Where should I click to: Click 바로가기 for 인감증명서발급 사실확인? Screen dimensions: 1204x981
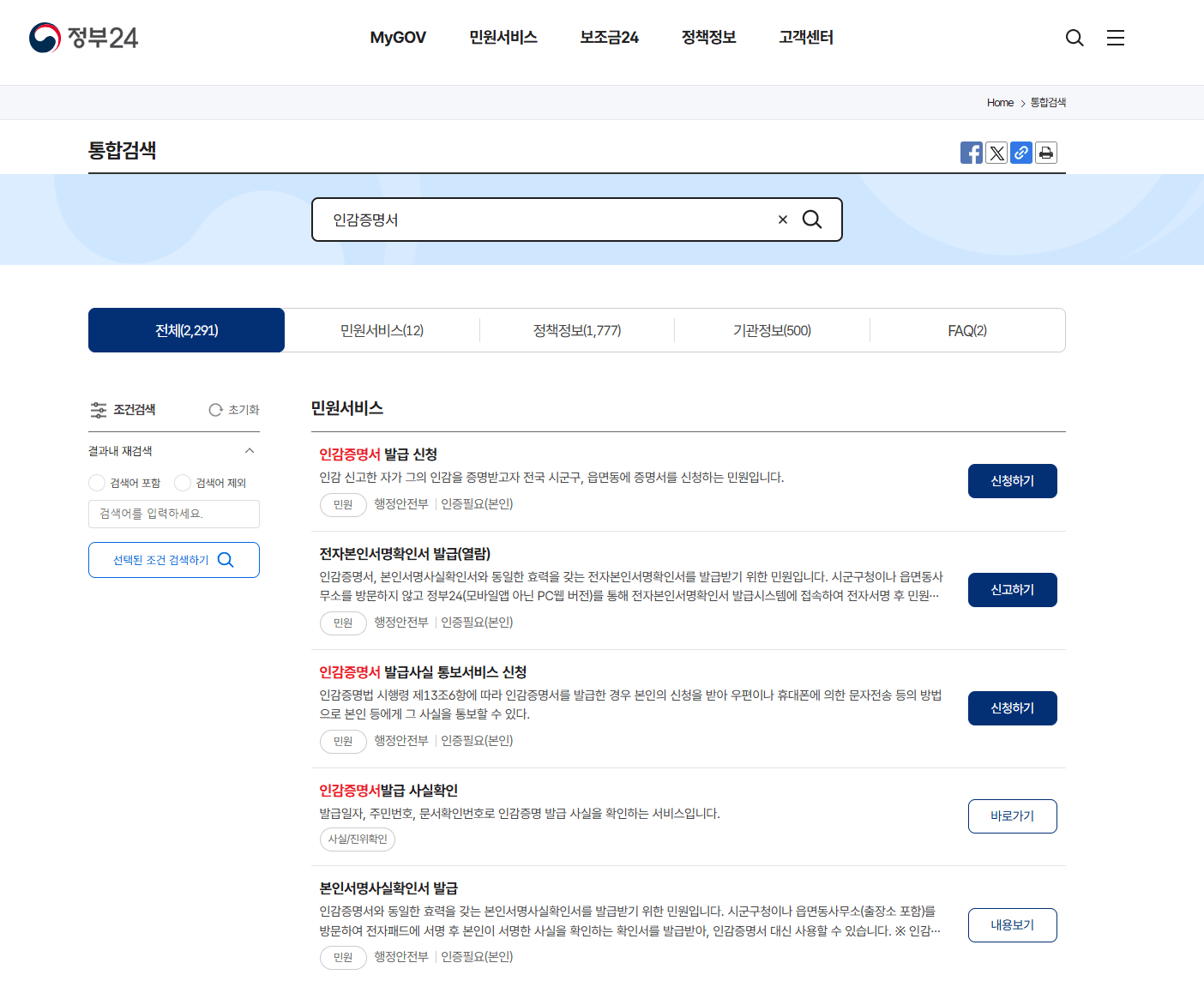point(1013,816)
